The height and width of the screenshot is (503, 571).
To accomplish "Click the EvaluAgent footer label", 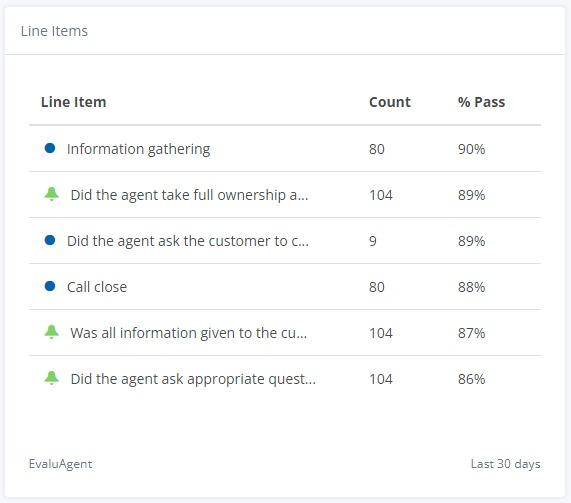I will 60,464.
